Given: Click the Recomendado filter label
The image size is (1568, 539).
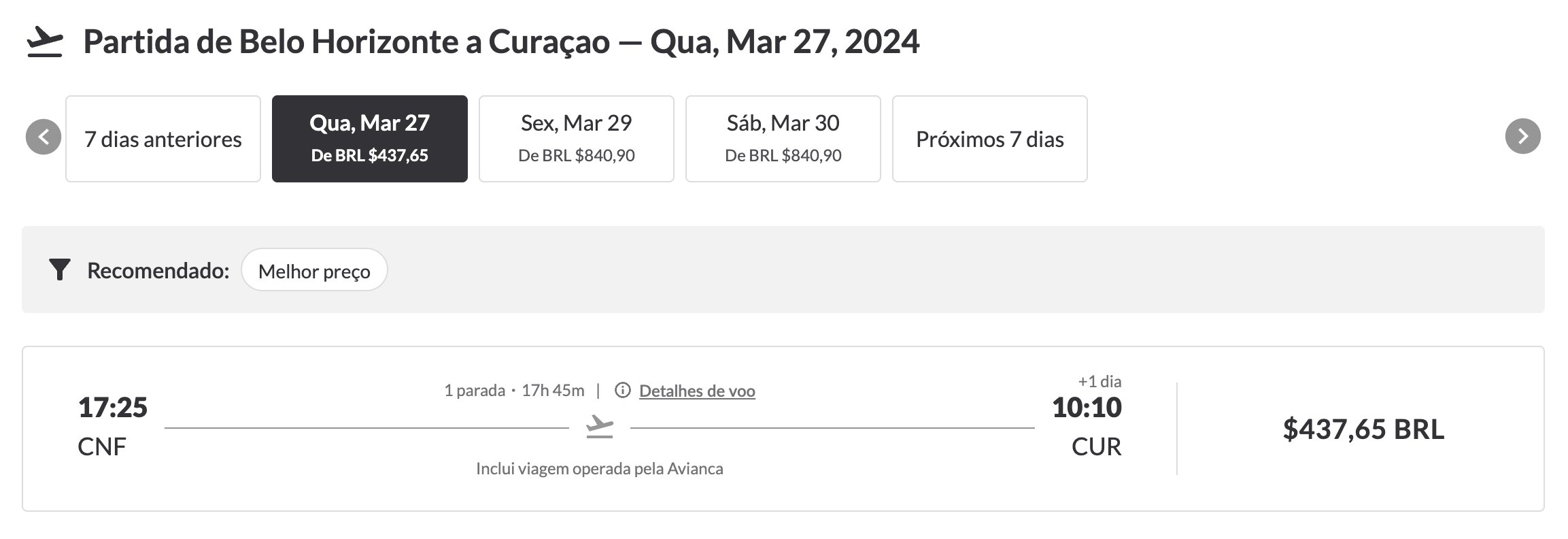Looking at the screenshot, I should [x=158, y=271].
